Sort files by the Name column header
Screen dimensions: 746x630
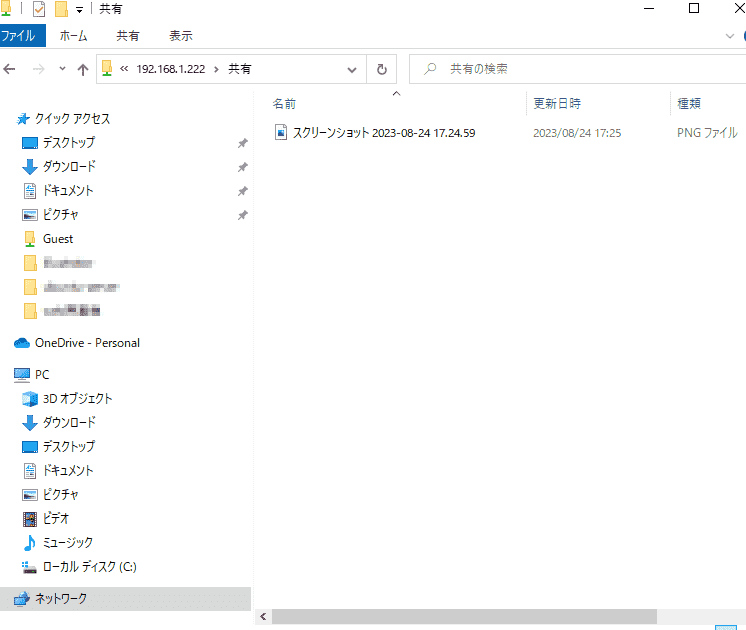click(284, 104)
